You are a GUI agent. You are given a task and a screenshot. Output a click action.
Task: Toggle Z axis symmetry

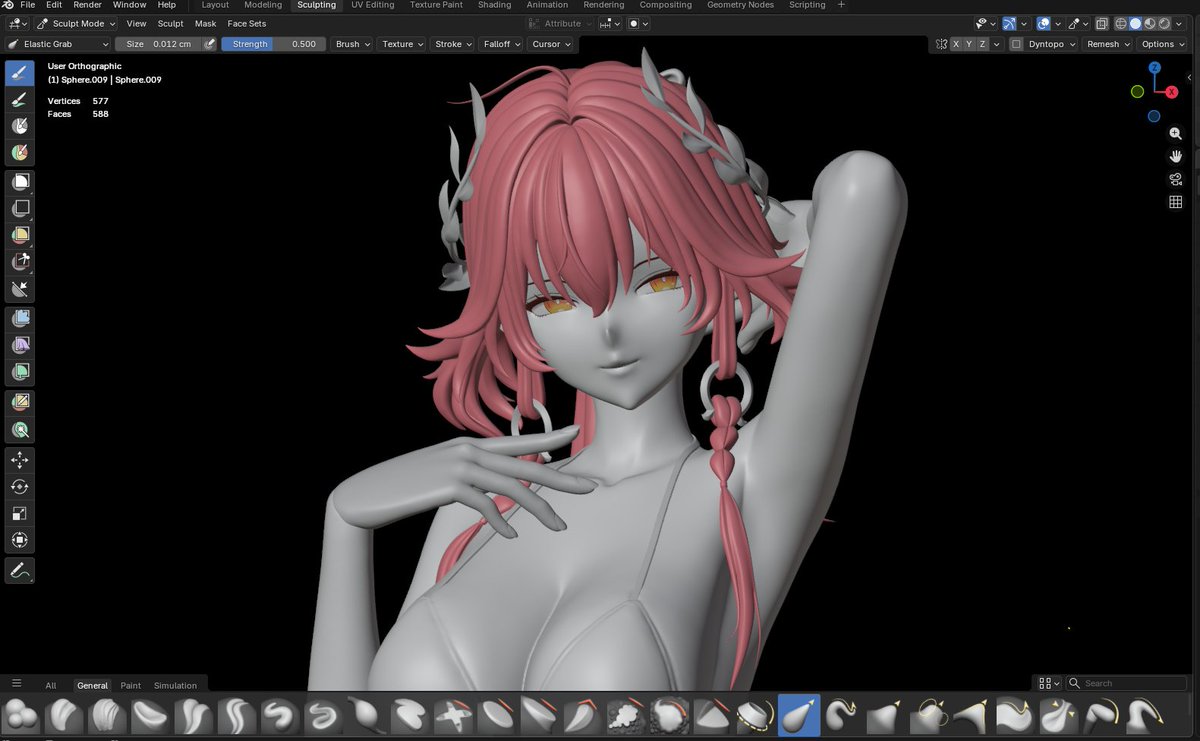pos(983,44)
